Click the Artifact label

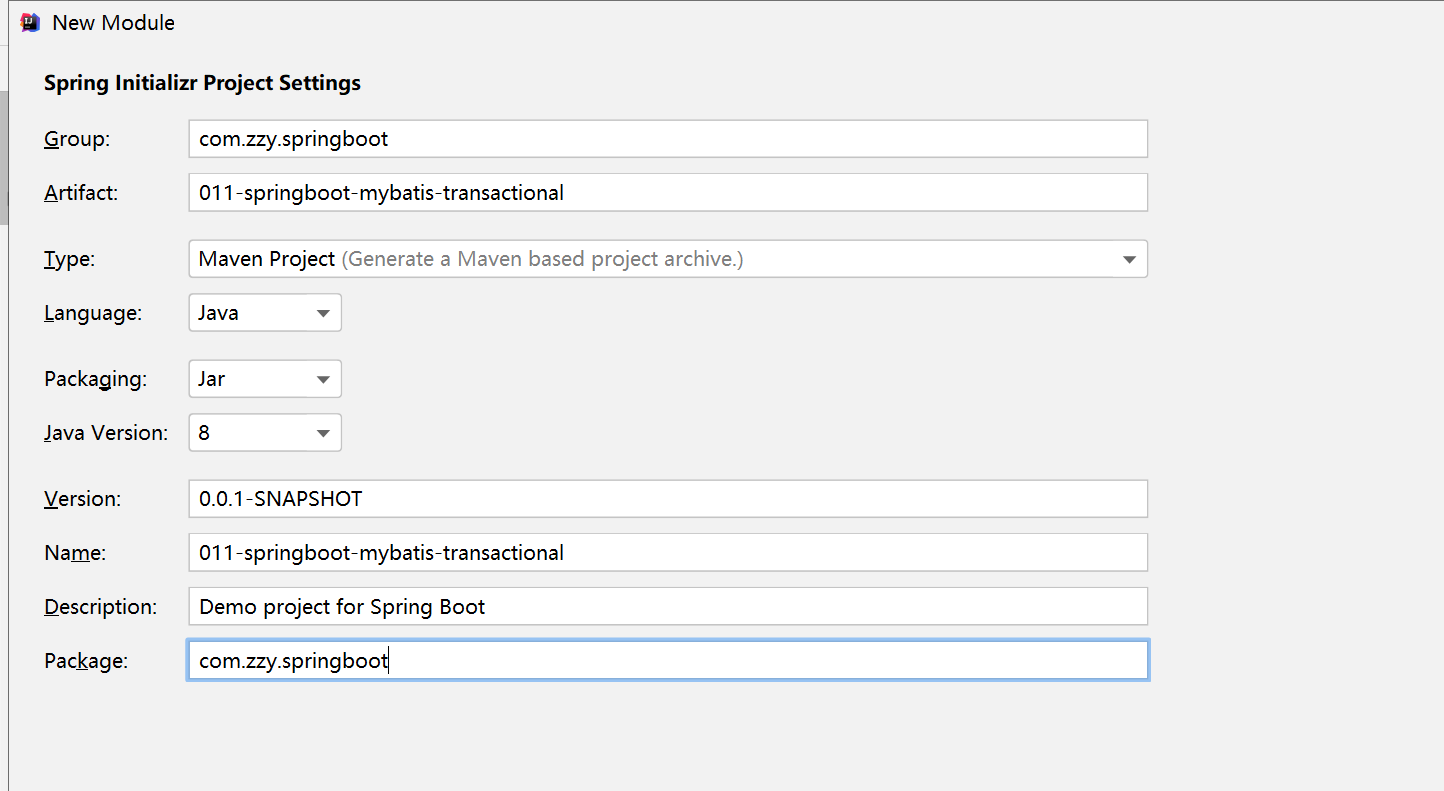point(80,194)
